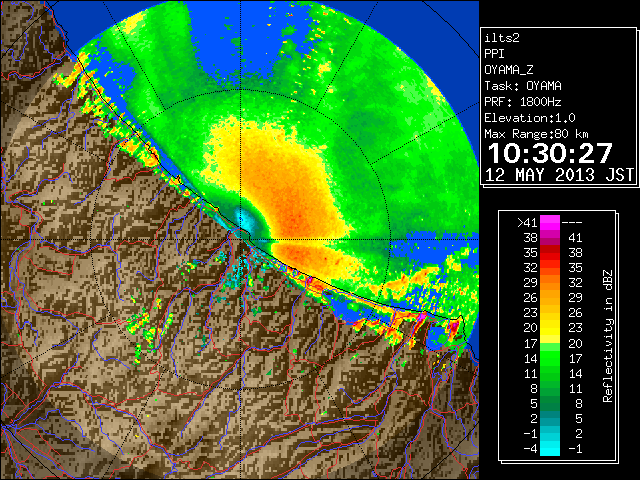
Task: Click the 10:30:27 timestamp
Action: pos(550,153)
